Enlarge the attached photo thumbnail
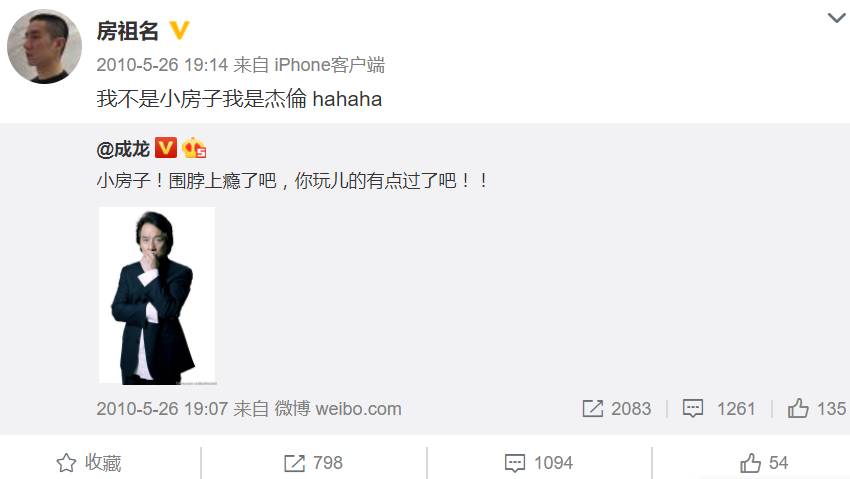Screen dimensions: 850x479 click(x=157, y=296)
